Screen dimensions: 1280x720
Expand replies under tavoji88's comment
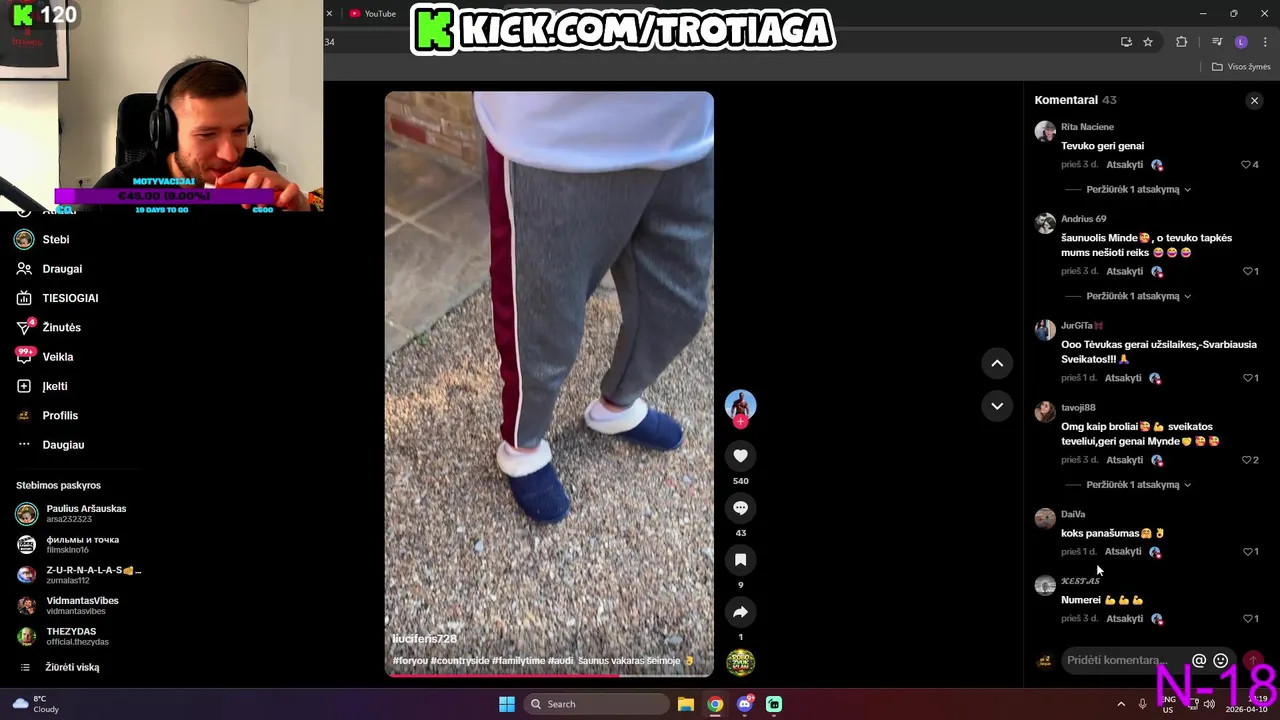[1138, 485]
